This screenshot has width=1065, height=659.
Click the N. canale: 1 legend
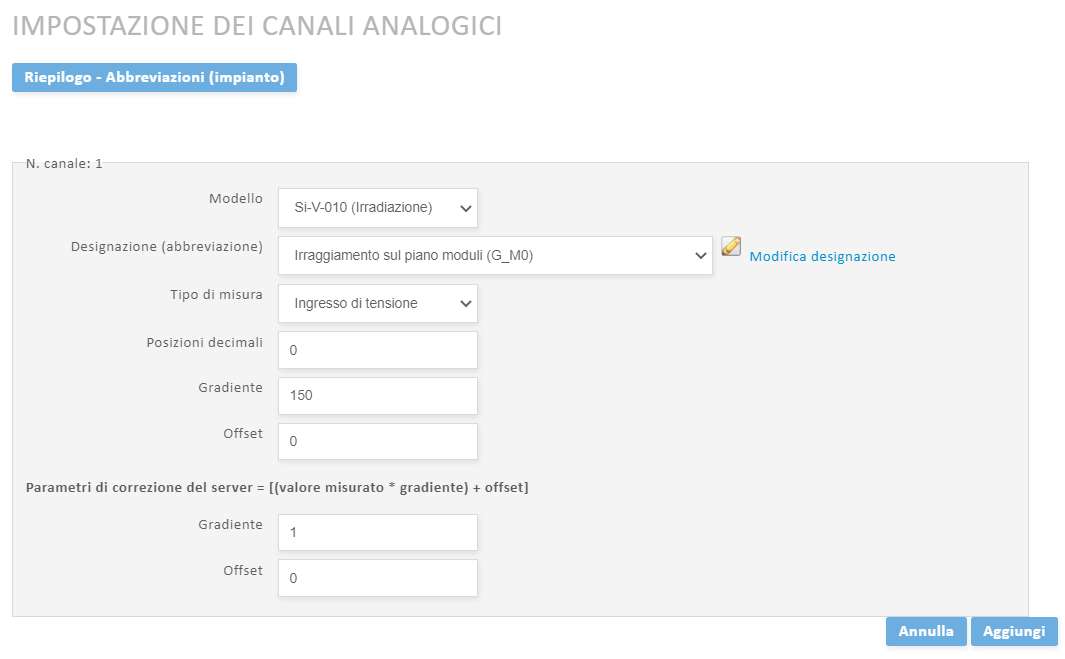[x=64, y=163]
